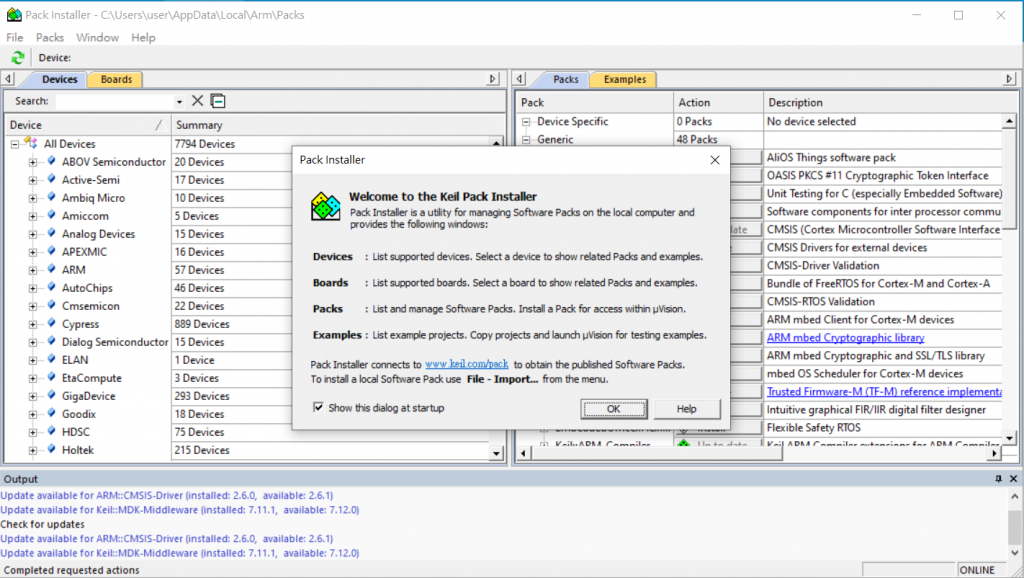Viewport: 1024px width, 578px height.
Task: Open the search field dropdown arrow
Action: pos(179,102)
